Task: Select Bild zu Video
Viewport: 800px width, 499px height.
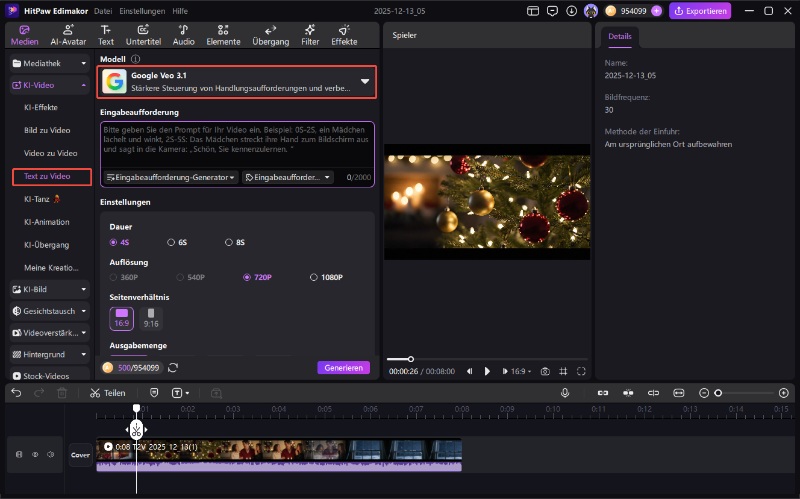Action: [x=47, y=130]
